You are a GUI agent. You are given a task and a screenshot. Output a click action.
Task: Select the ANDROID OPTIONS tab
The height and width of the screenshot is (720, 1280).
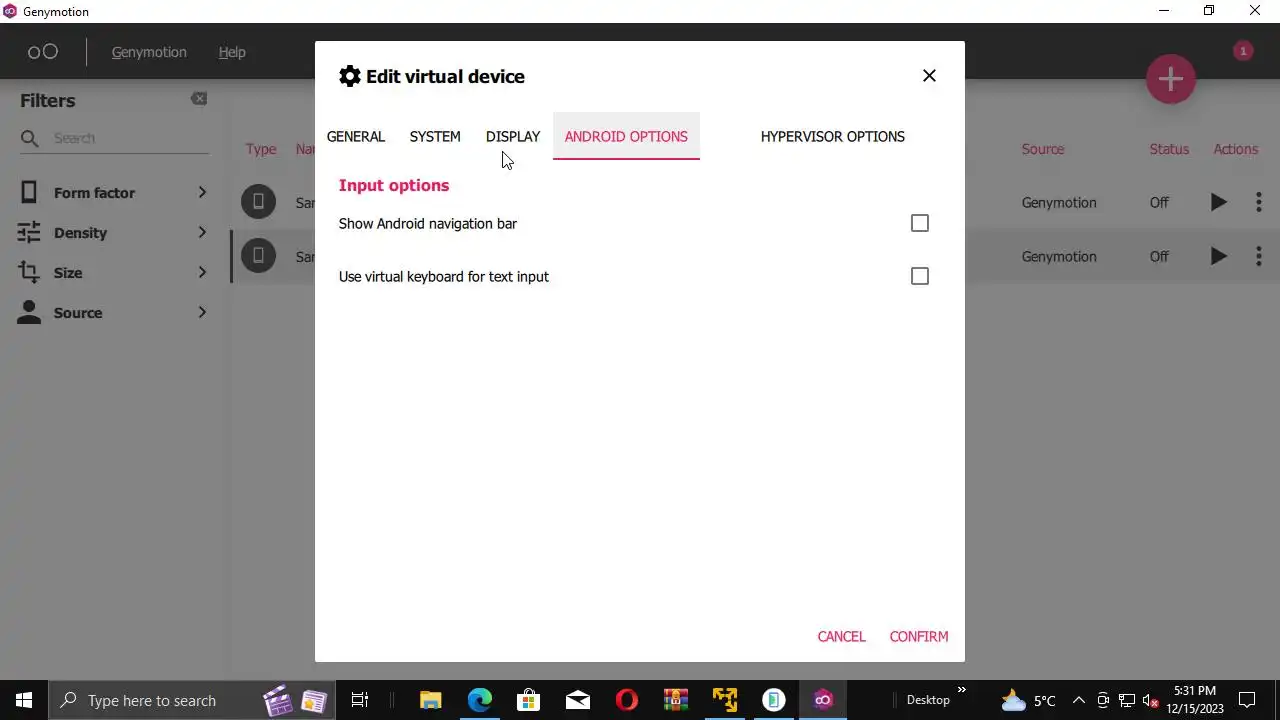[626, 136]
